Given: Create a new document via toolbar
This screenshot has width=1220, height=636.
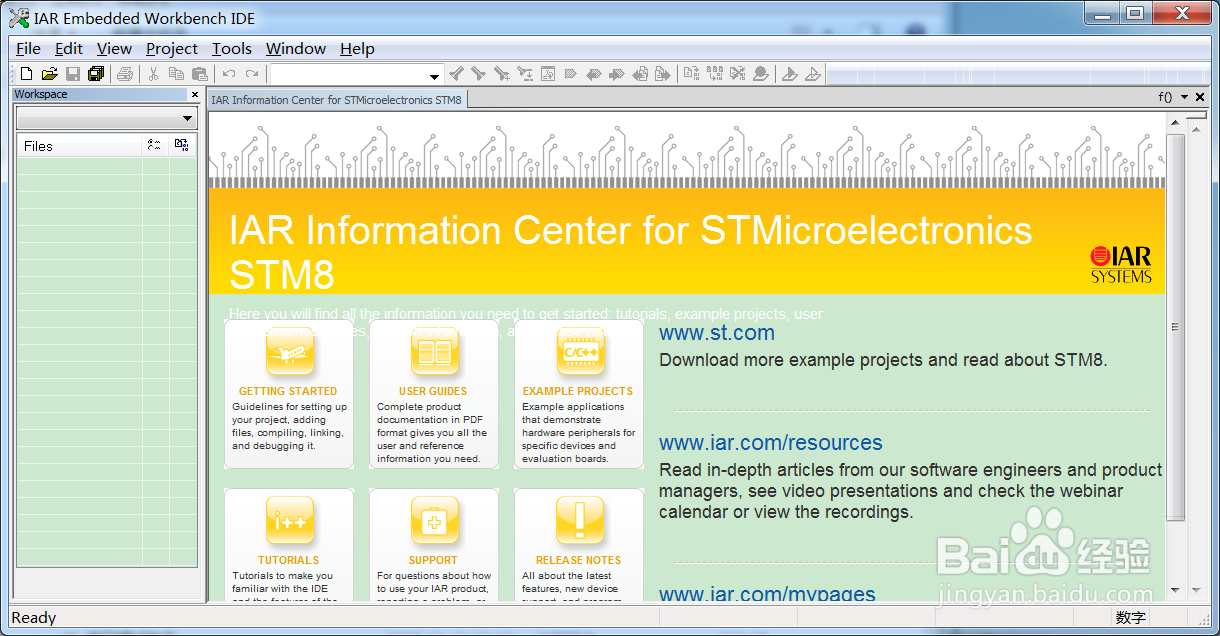Looking at the screenshot, I should [x=27, y=74].
